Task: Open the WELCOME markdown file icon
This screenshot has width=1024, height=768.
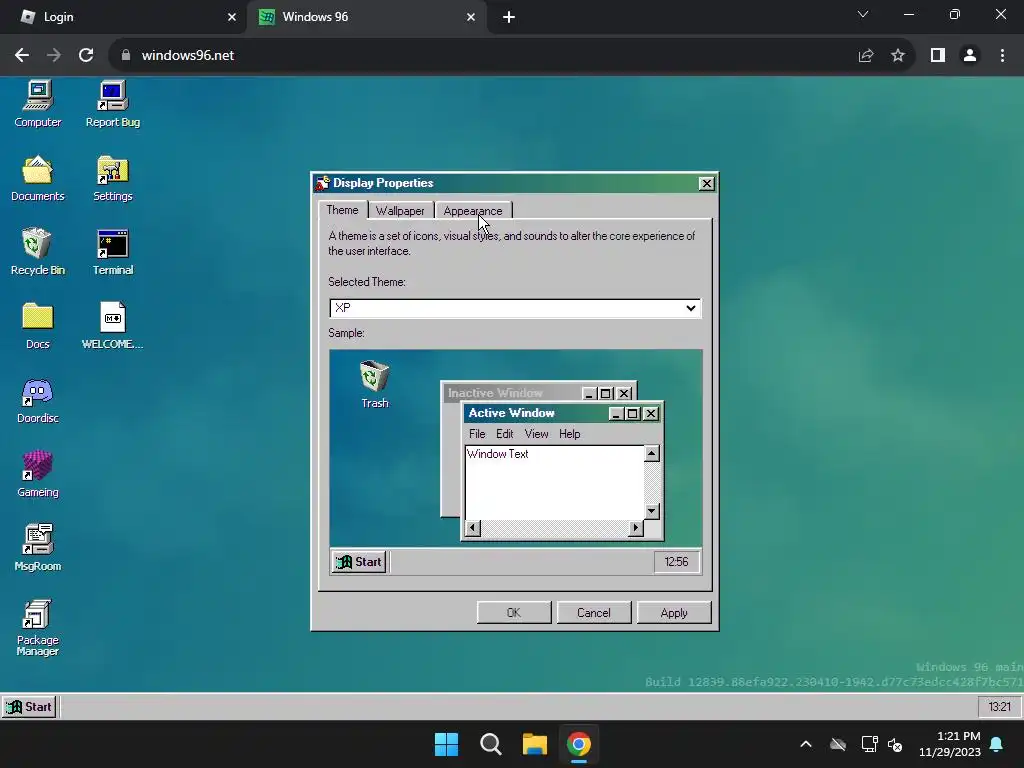Action: click(x=112, y=327)
